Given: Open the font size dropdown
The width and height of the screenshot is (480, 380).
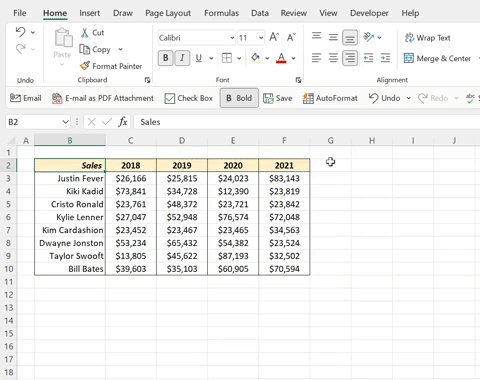Looking at the screenshot, I should (261, 38).
